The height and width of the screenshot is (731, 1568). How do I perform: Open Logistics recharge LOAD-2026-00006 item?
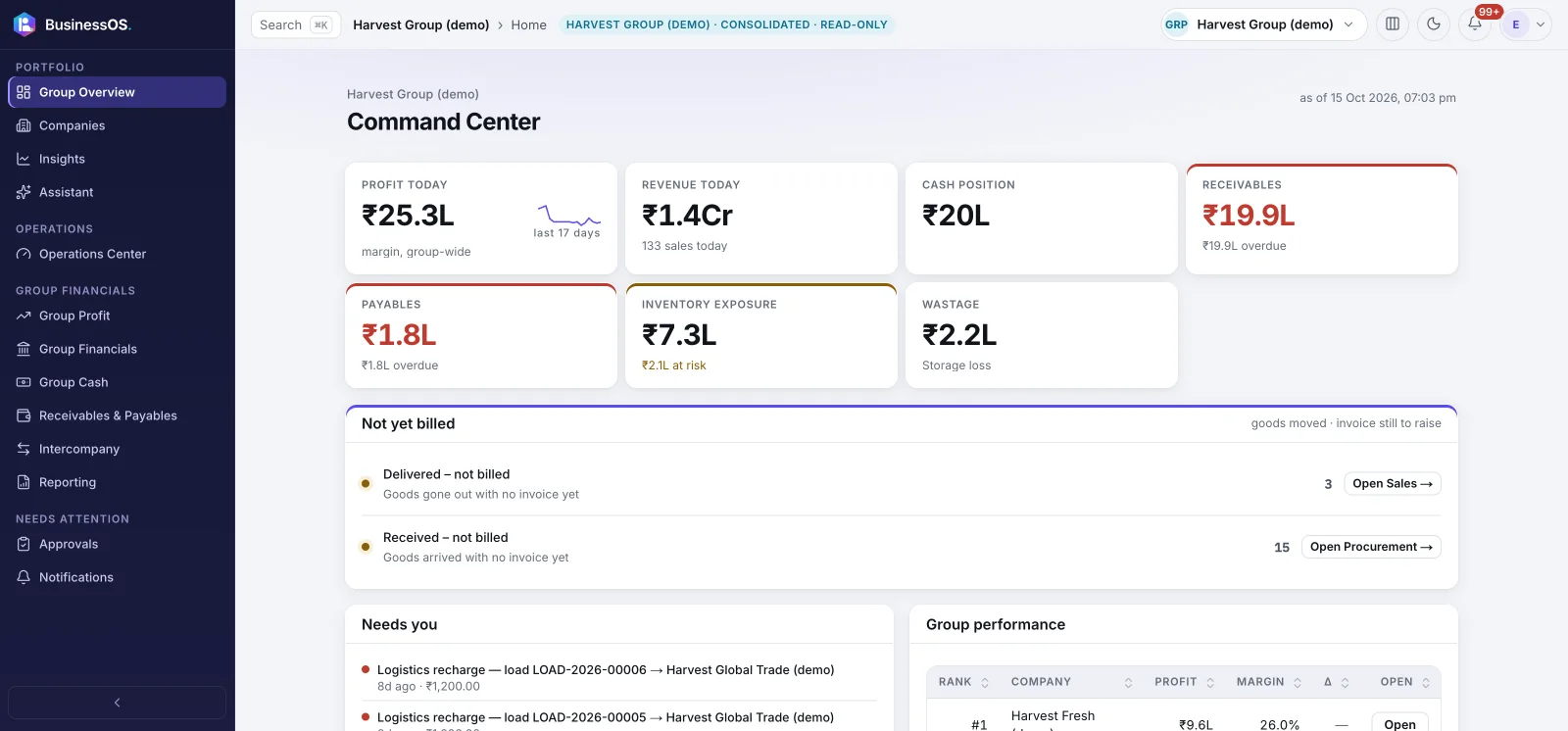pyautogui.click(x=618, y=677)
